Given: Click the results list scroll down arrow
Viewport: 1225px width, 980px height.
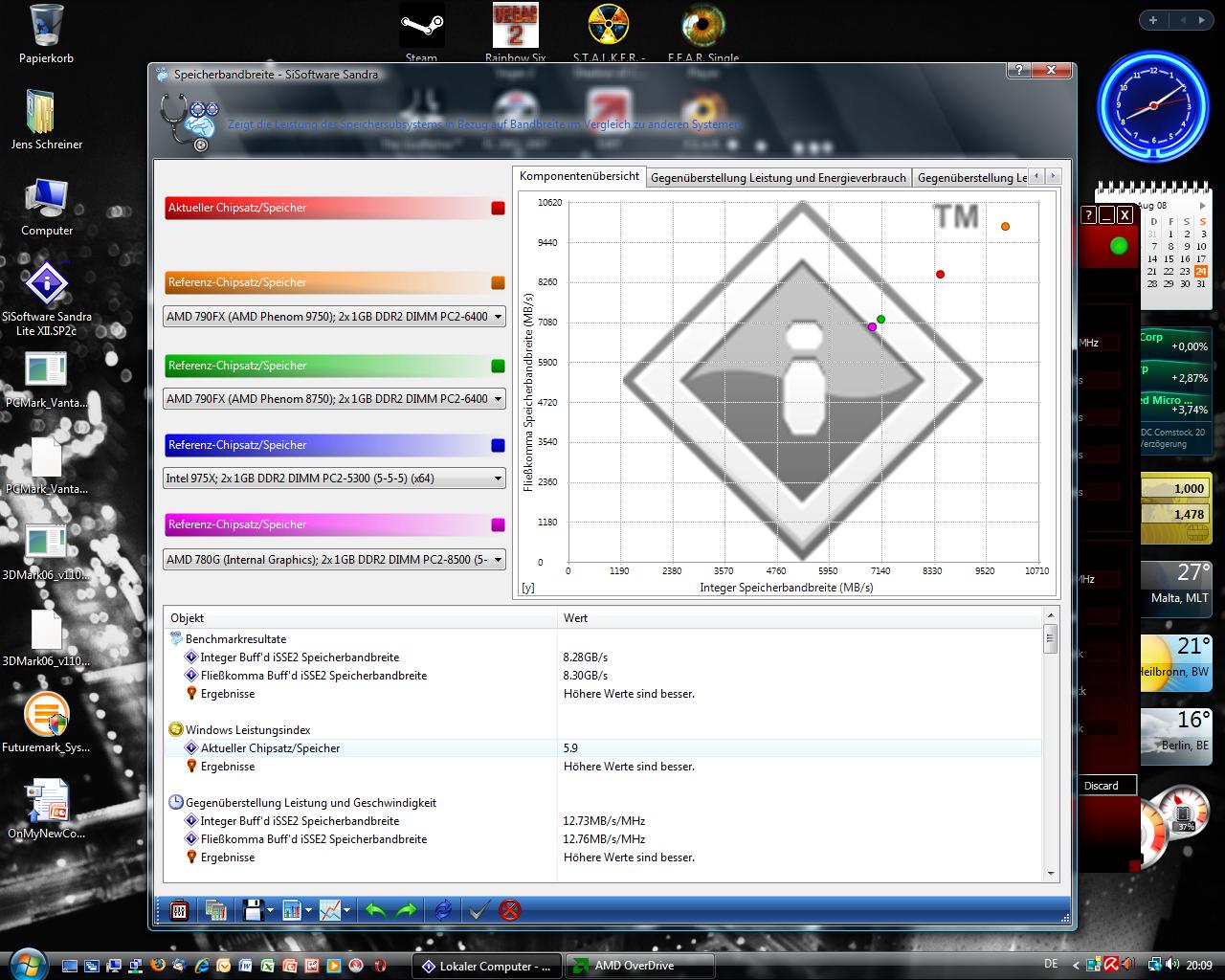Looking at the screenshot, I should point(1050,874).
